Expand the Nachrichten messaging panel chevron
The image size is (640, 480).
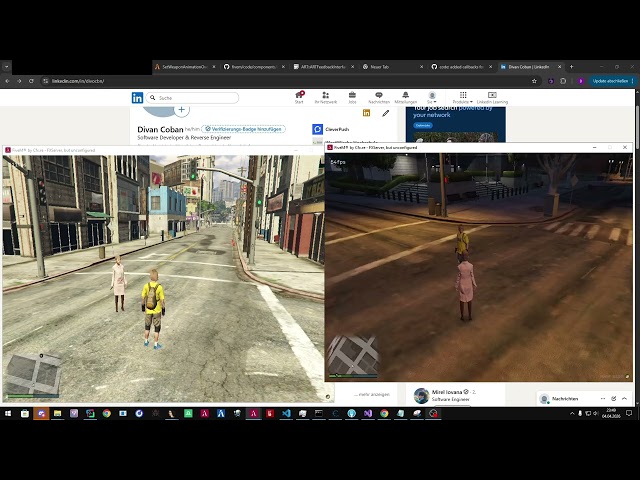pyautogui.click(x=624, y=398)
